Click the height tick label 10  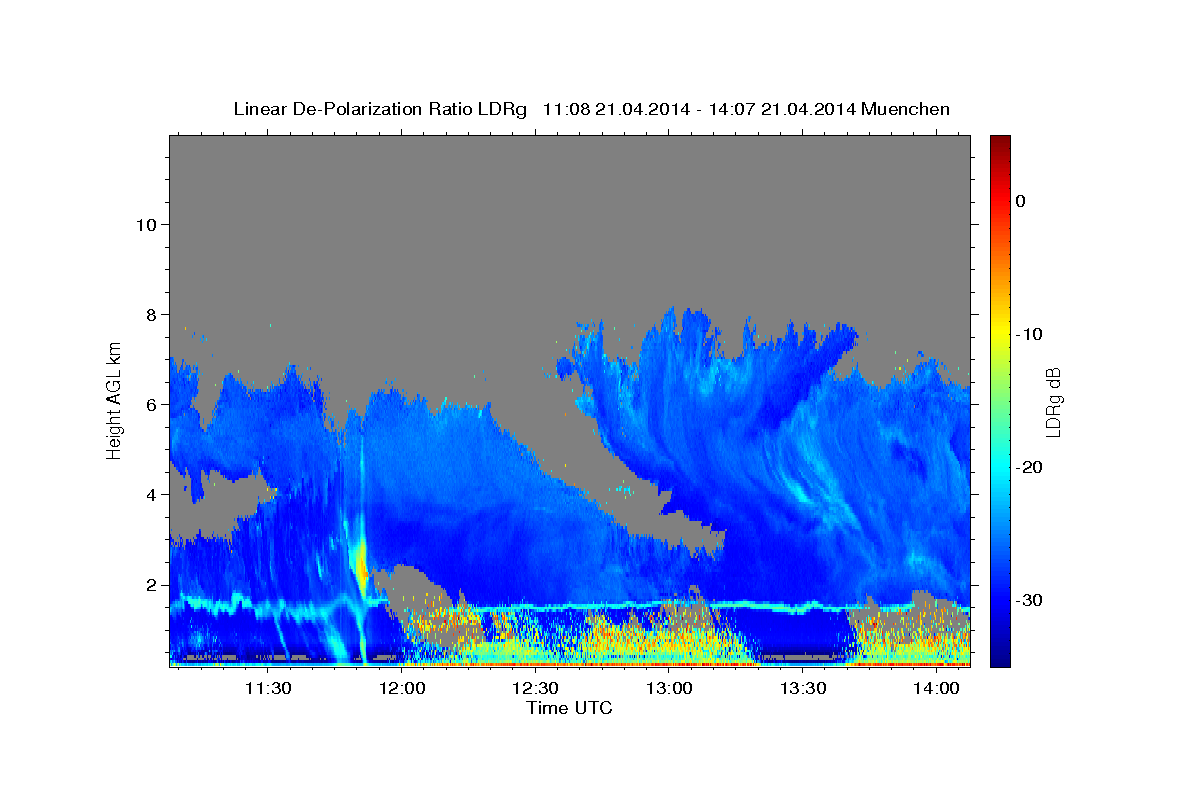145,224
